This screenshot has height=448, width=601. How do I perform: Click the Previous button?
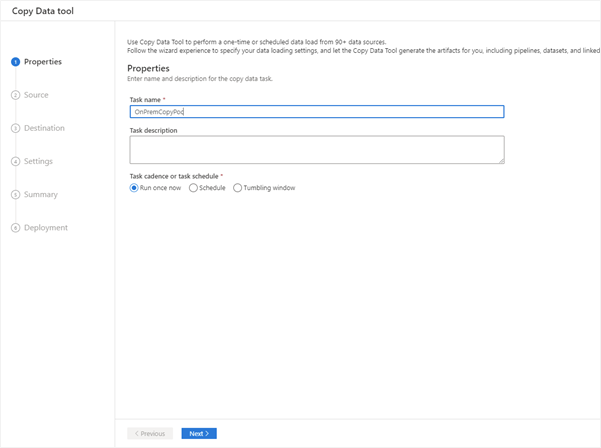pos(150,433)
